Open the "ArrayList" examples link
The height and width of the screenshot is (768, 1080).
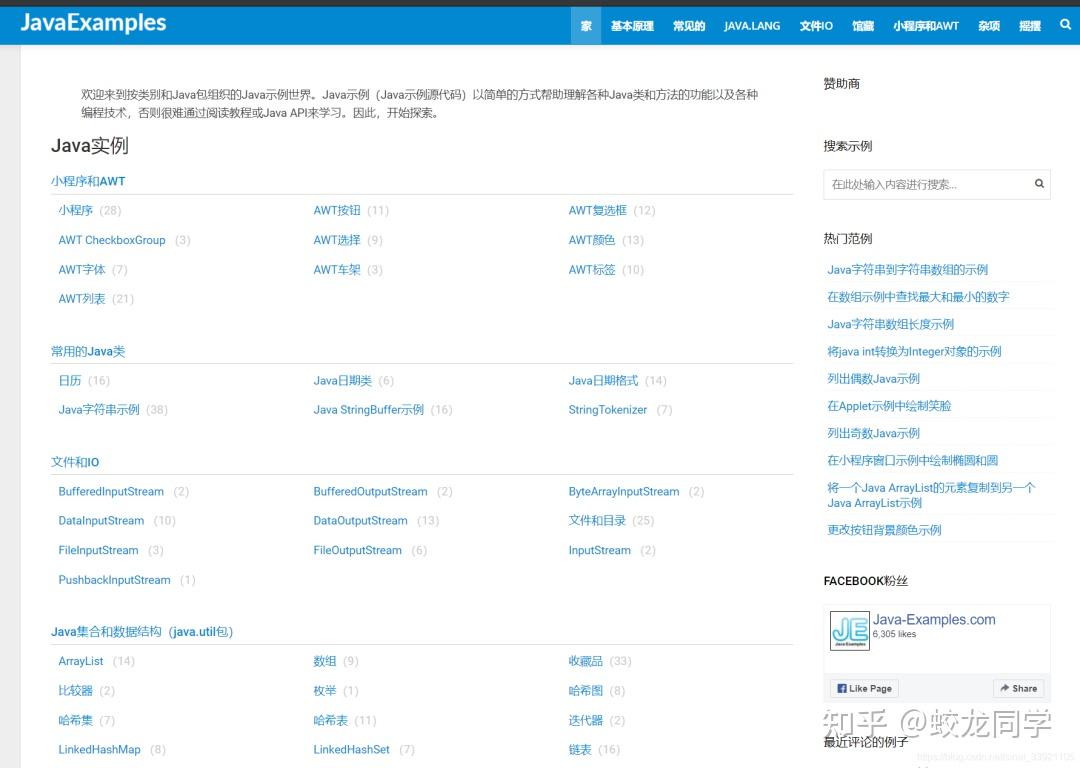pos(80,661)
